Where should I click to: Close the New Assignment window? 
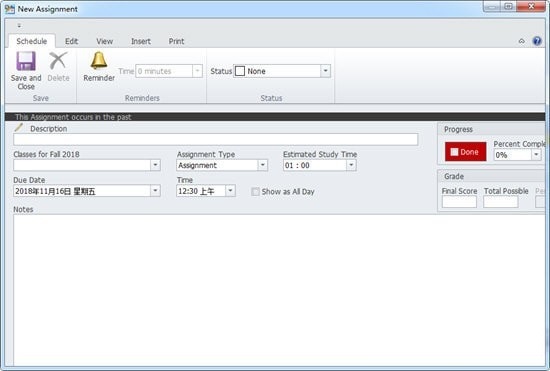pyautogui.click(x=531, y=6)
